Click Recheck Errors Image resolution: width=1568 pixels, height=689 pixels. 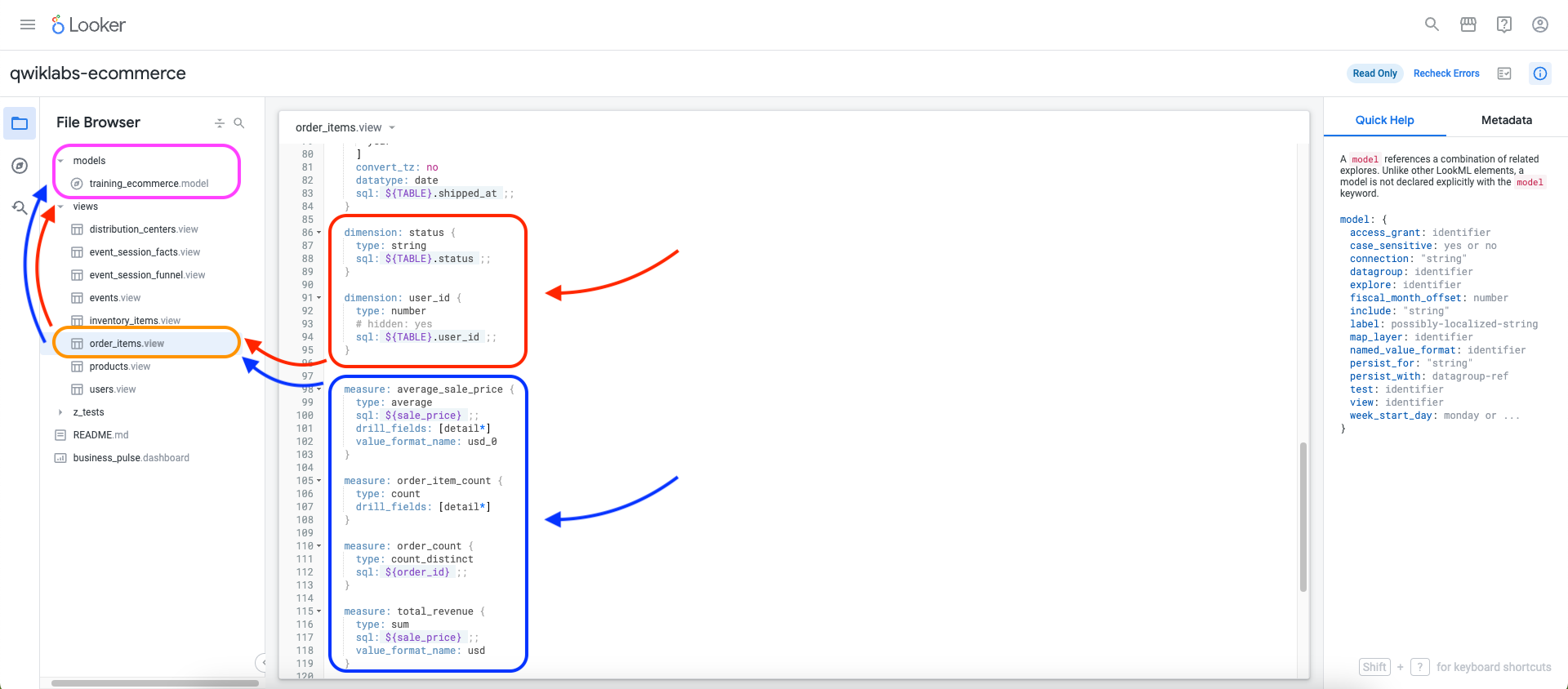(x=1446, y=73)
